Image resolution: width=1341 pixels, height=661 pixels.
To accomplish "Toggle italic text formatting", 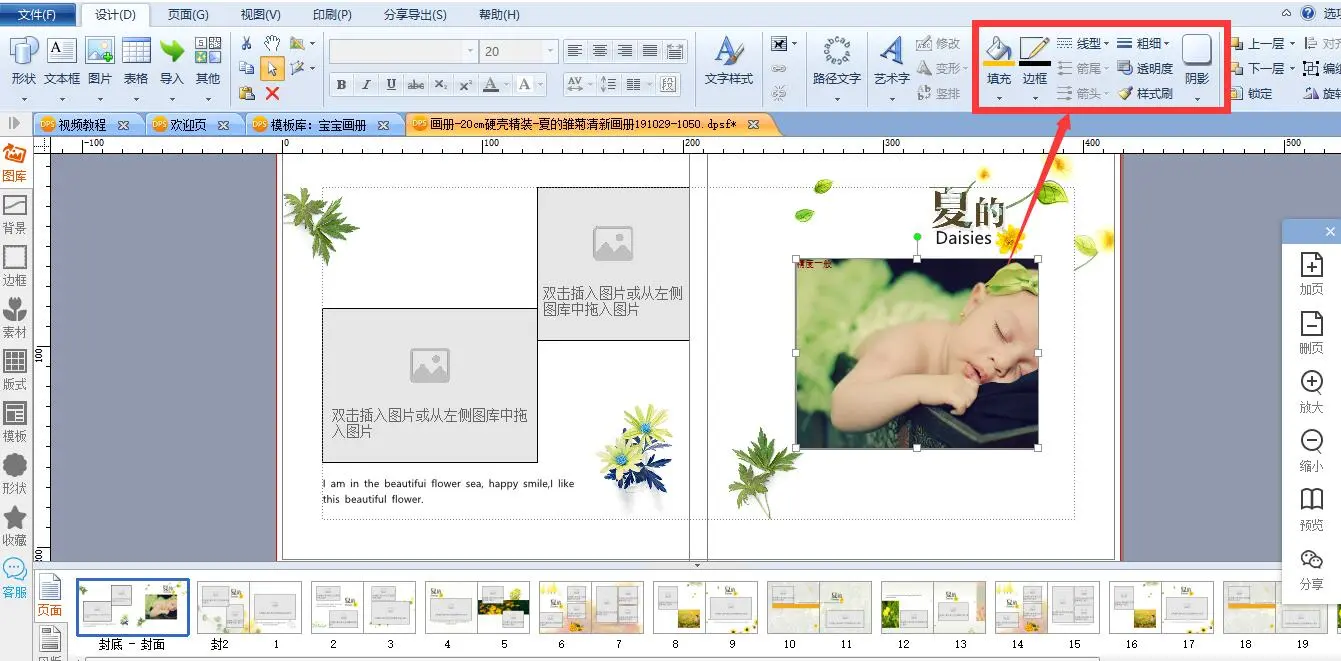I will pyautogui.click(x=366, y=85).
